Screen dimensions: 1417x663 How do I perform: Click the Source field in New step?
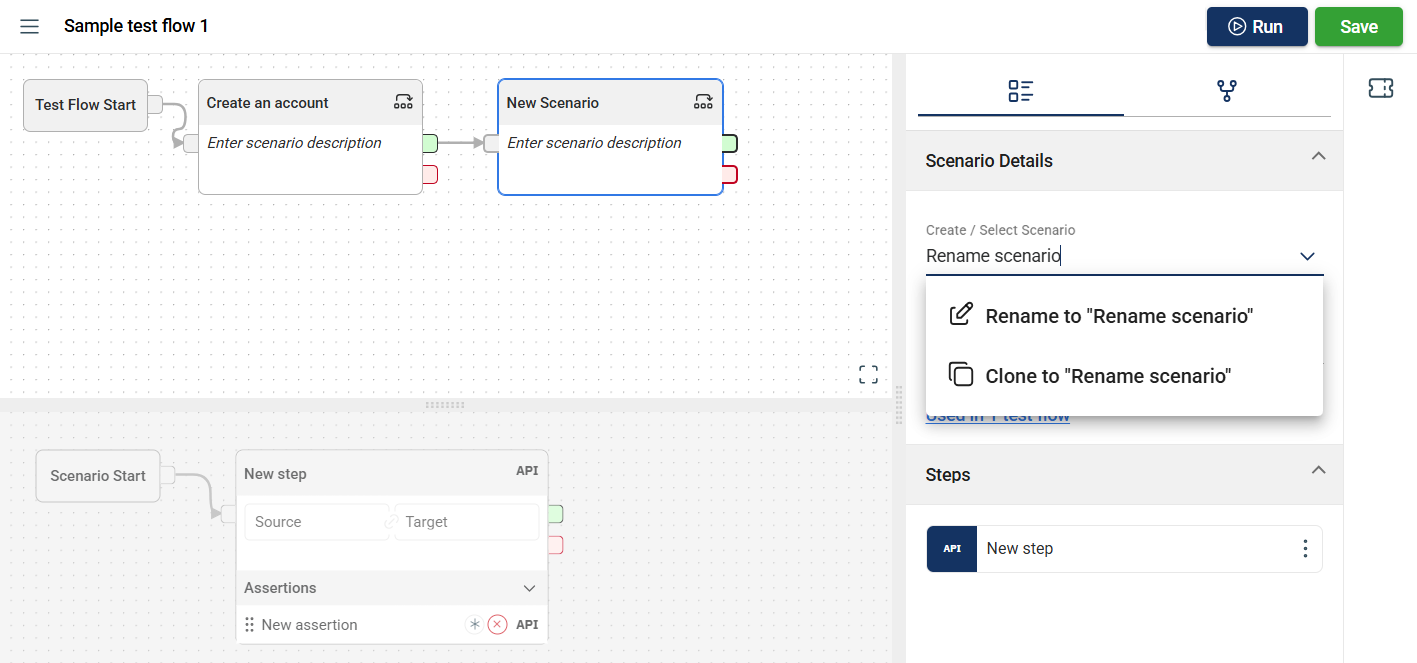pos(315,522)
